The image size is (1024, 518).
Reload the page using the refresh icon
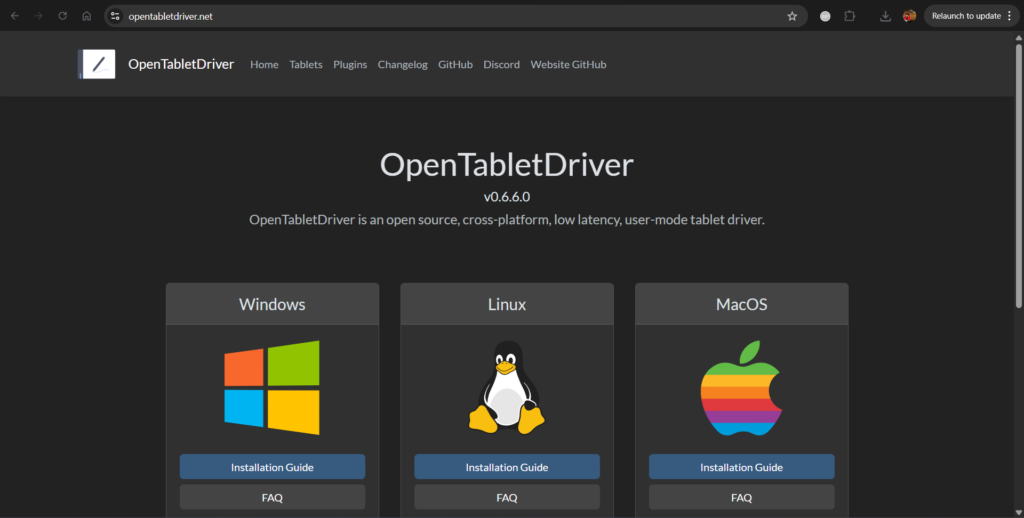click(63, 16)
